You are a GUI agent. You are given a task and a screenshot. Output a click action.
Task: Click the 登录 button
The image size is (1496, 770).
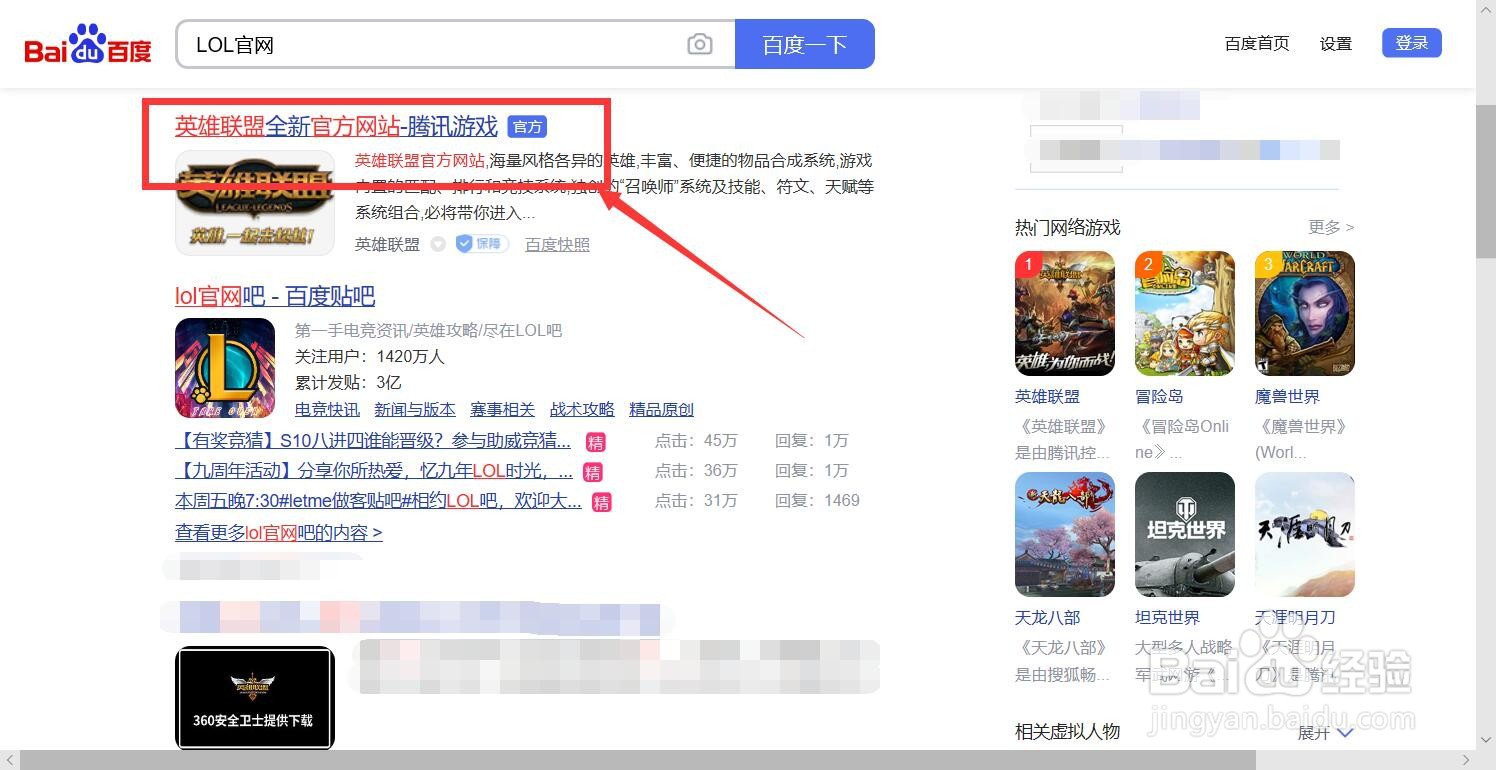[x=1412, y=43]
